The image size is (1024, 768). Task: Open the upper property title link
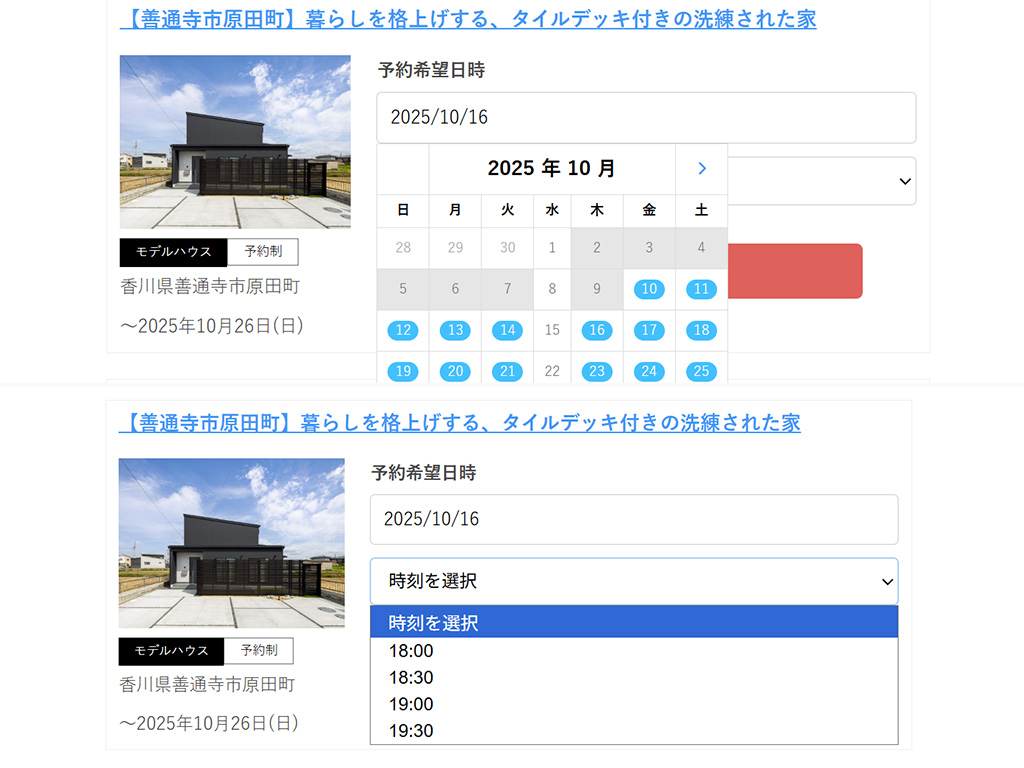pyautogui.click(x=468, y=19)
